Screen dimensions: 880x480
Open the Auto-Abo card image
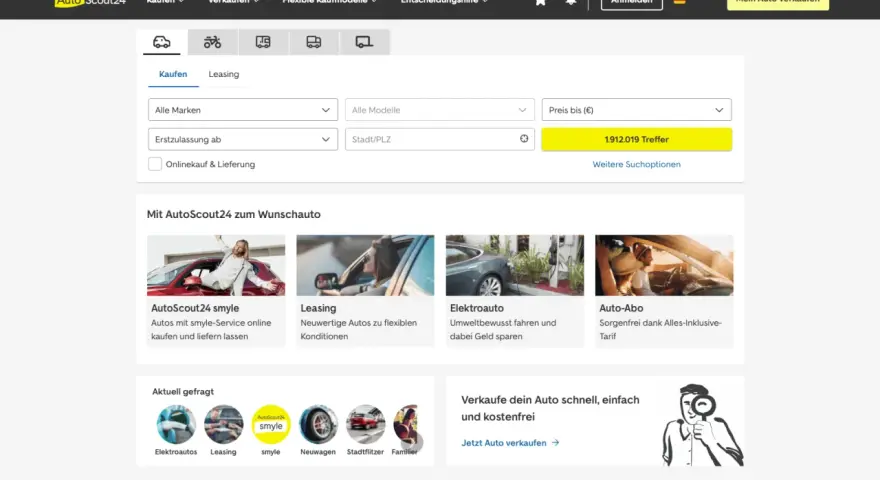[x=664, y=266]
